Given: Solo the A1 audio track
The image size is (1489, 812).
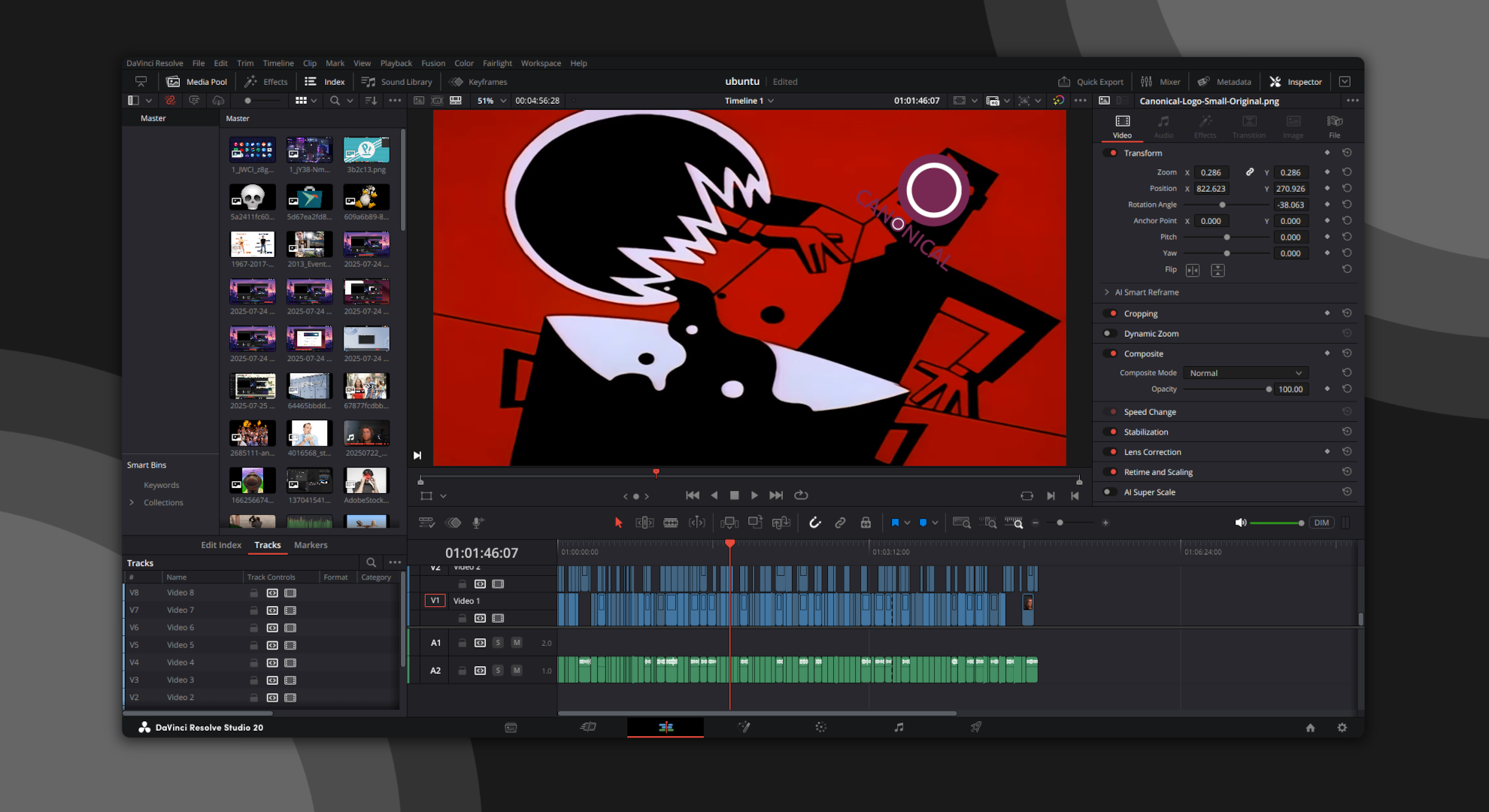Looking at the screenshot, I should point(498,643).
